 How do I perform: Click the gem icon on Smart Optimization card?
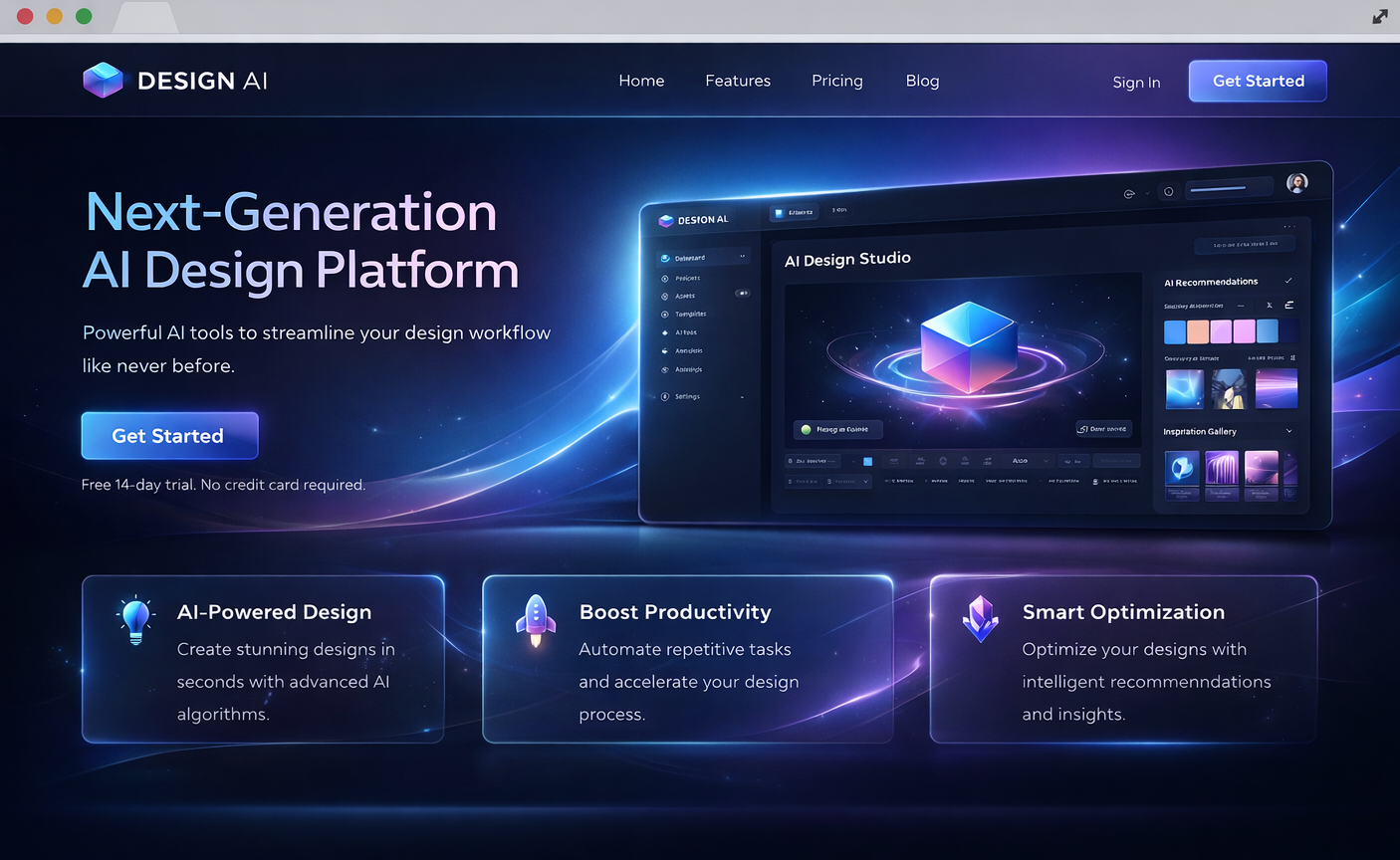[981, 619]
